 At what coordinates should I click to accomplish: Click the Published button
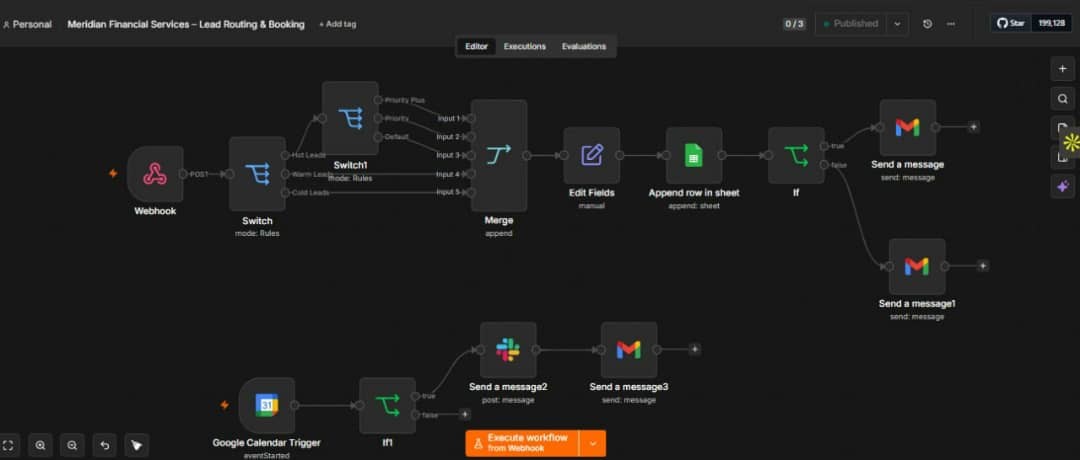(x=851, y=23)
